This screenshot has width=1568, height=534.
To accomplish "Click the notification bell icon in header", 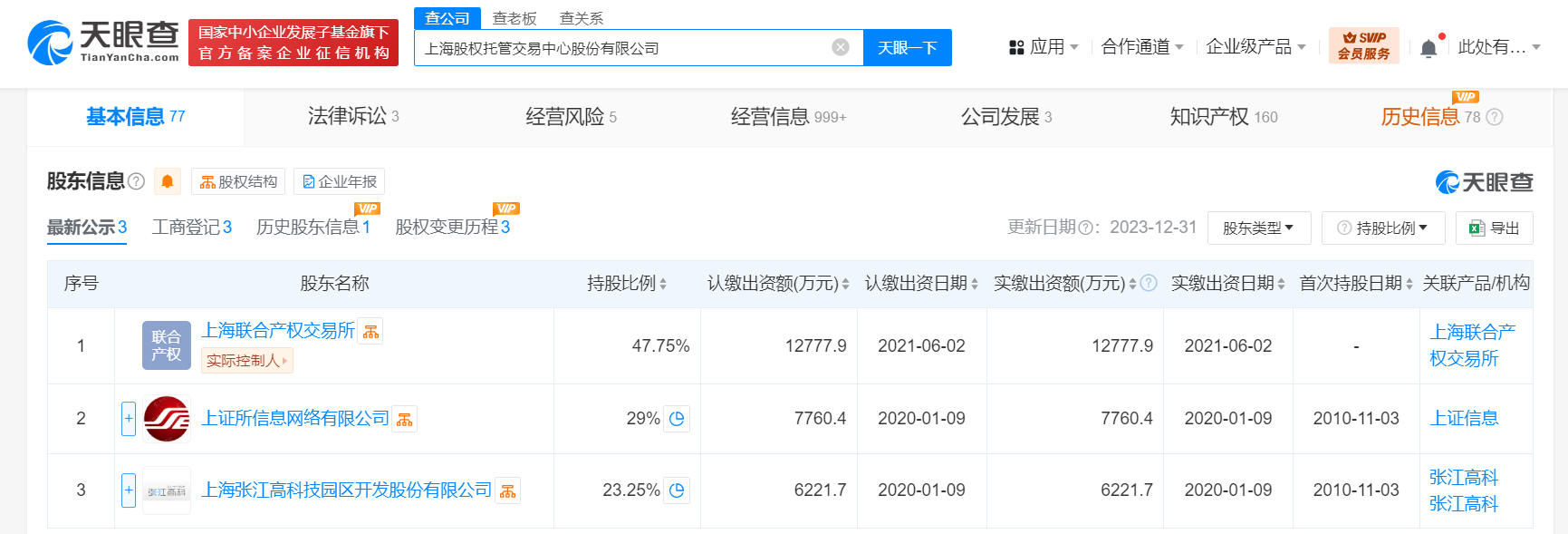I will point(1429,47).
